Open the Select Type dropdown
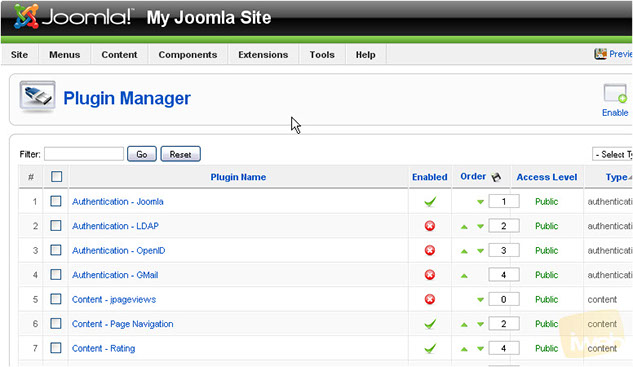Screen dimensions: 633x367 pyautogui.click(x=612, y=154)
